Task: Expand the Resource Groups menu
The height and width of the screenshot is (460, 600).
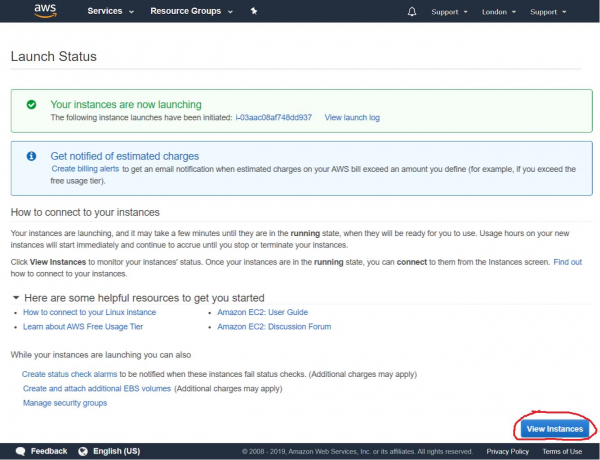Action: pyautogui.click(x=191, y=12)
